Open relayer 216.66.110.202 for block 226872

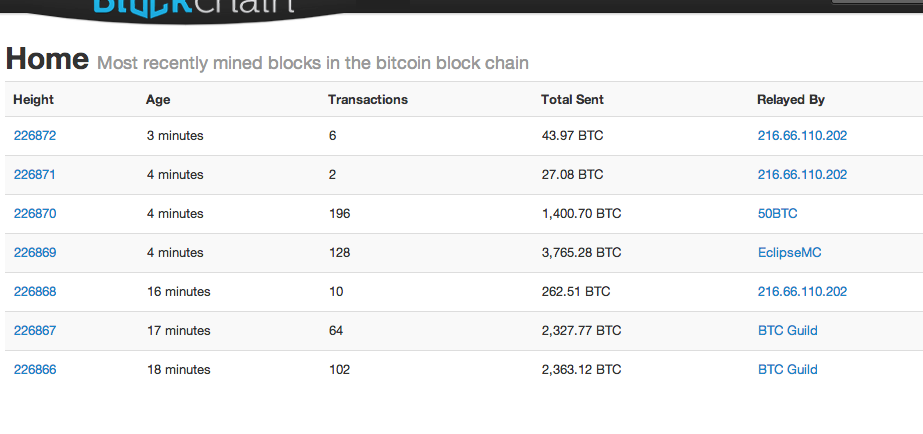(802, 136)
